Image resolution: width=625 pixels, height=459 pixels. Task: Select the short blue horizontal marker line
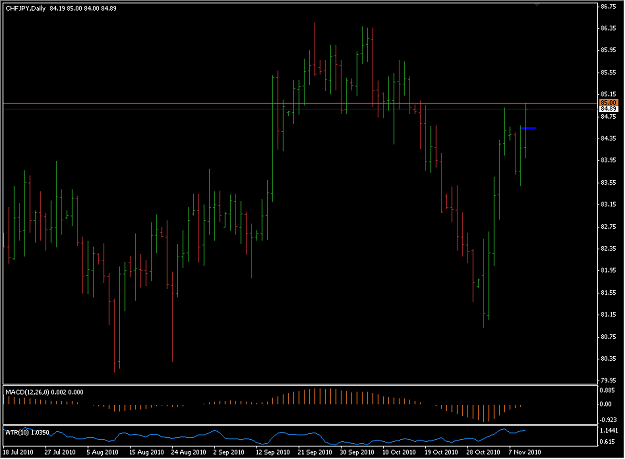[529, 128]
